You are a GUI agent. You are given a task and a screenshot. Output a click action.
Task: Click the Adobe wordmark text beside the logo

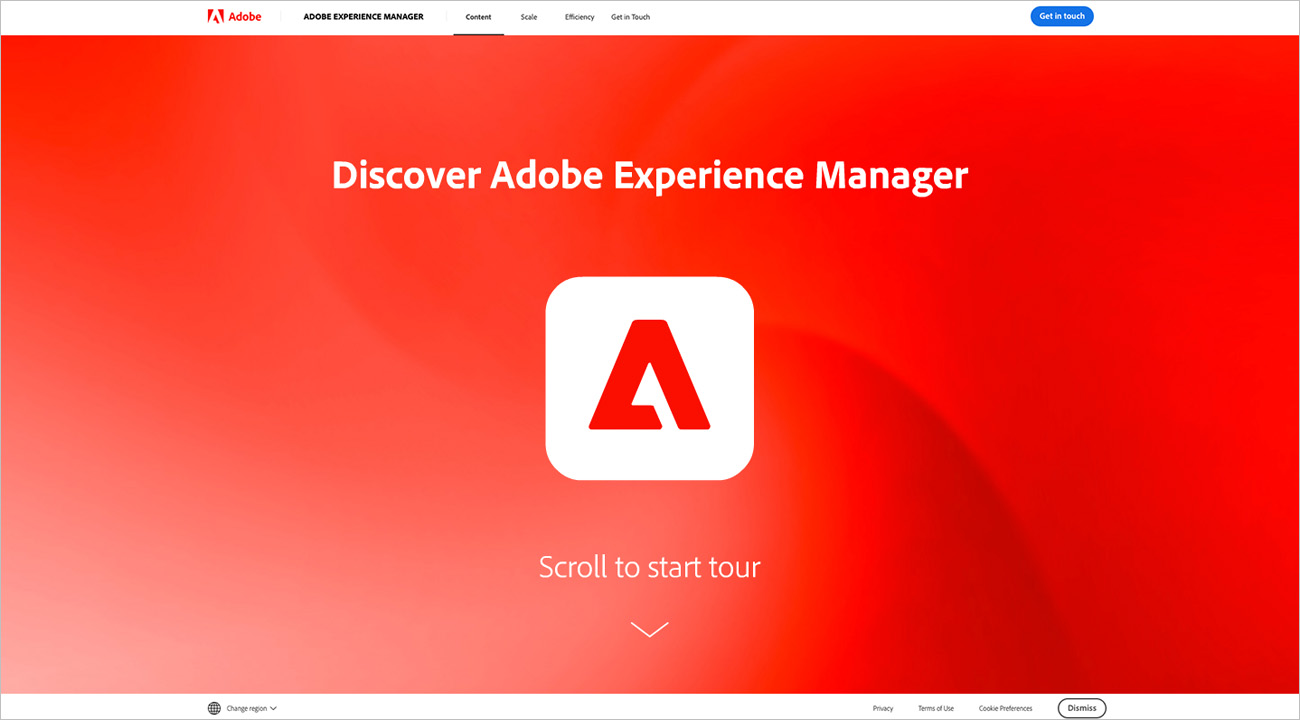244,17
